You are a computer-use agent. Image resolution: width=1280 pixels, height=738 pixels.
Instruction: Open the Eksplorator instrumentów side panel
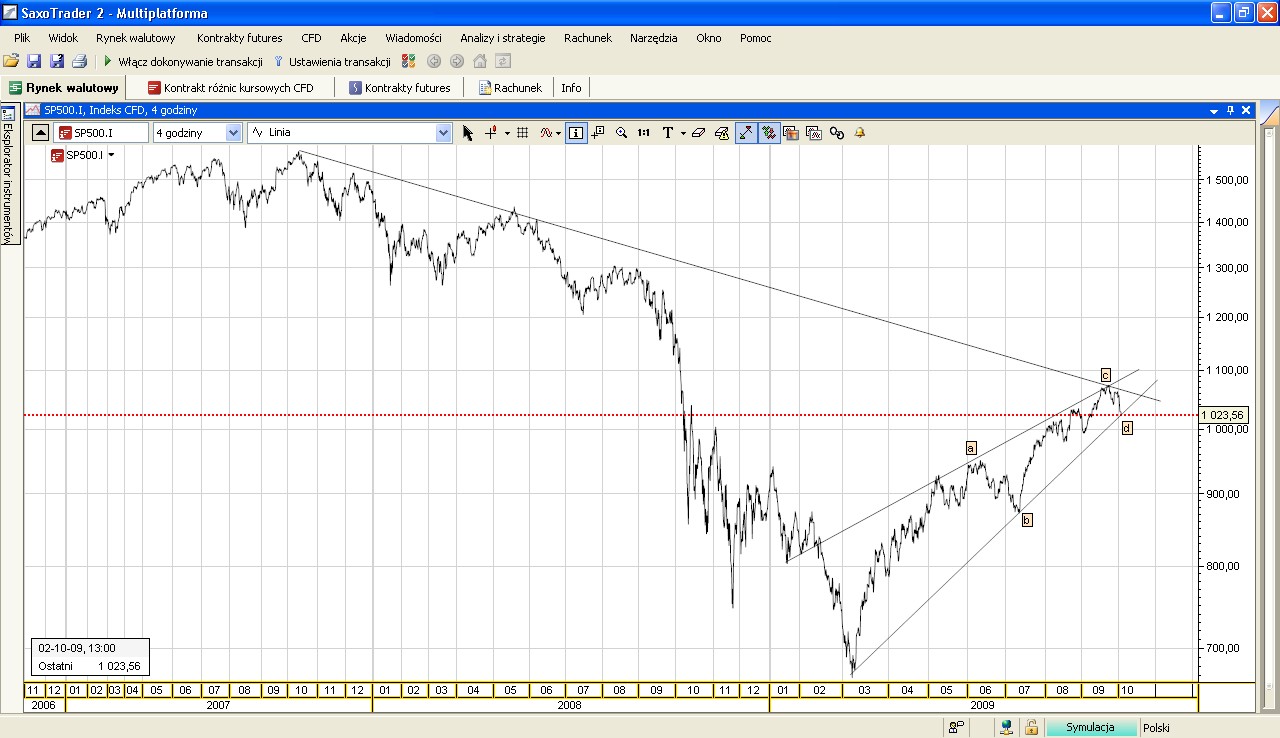pyautogui.click(x=8, y=173)
